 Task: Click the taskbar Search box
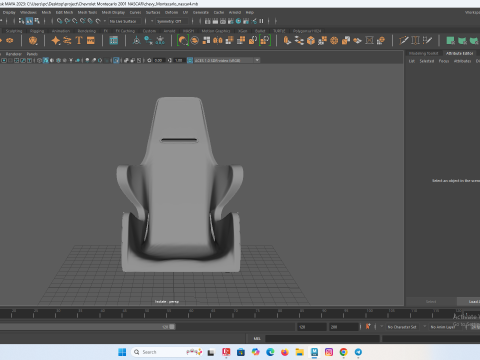pyautogui.click(x=167, y=352)
